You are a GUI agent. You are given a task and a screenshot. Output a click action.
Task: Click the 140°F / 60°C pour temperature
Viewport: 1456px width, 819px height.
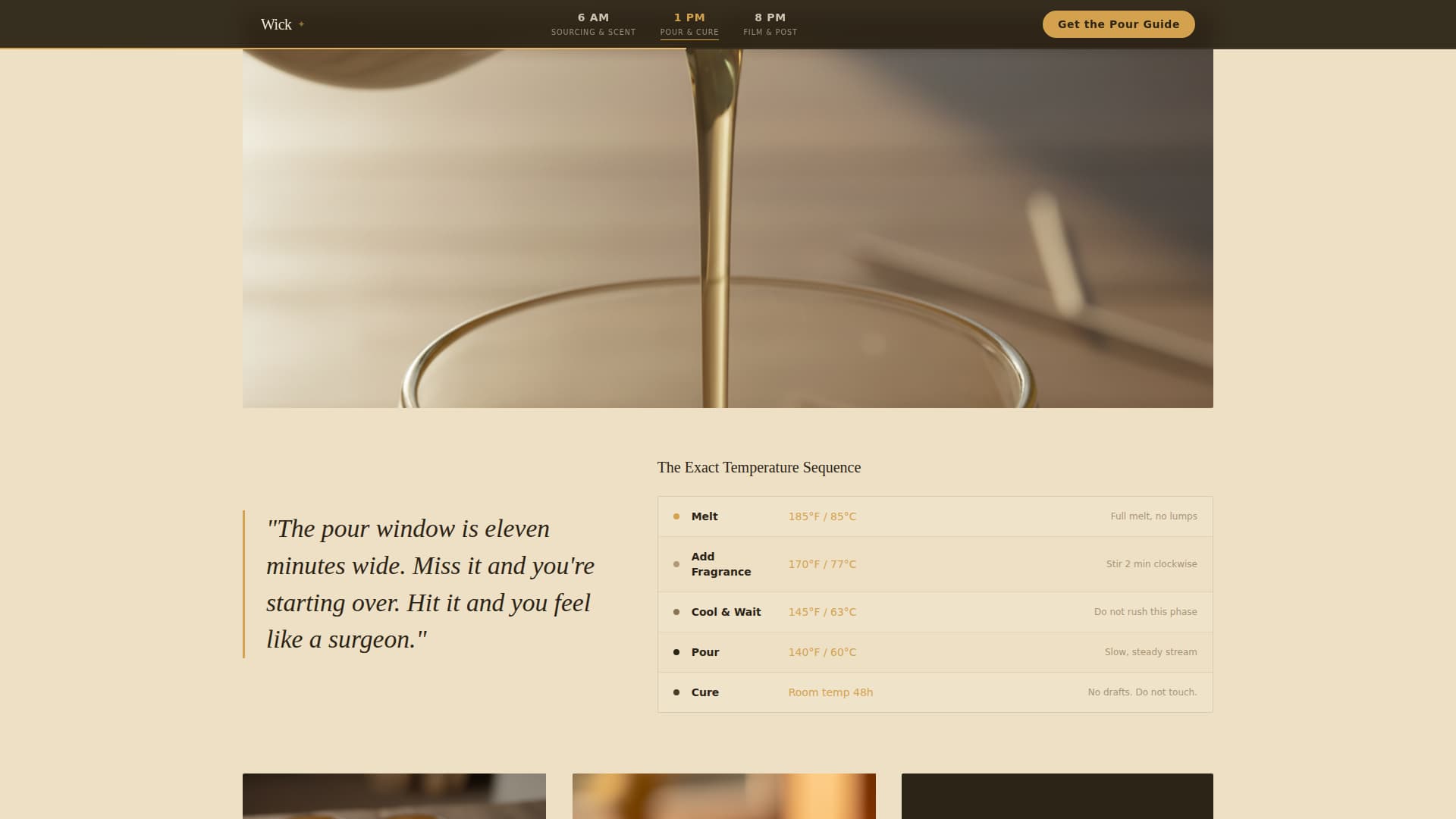[x=822, y=652]
